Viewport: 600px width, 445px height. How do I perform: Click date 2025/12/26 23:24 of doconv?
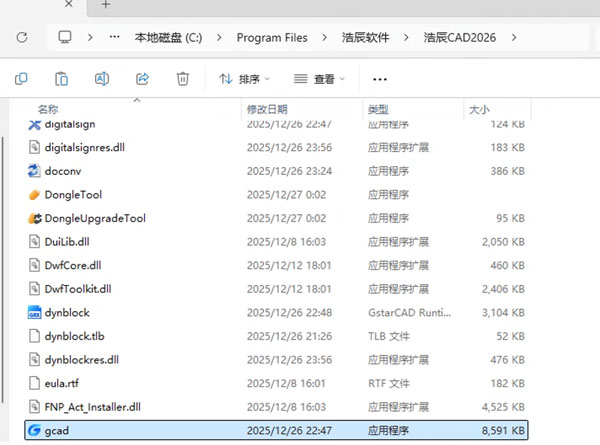point(289,171)
